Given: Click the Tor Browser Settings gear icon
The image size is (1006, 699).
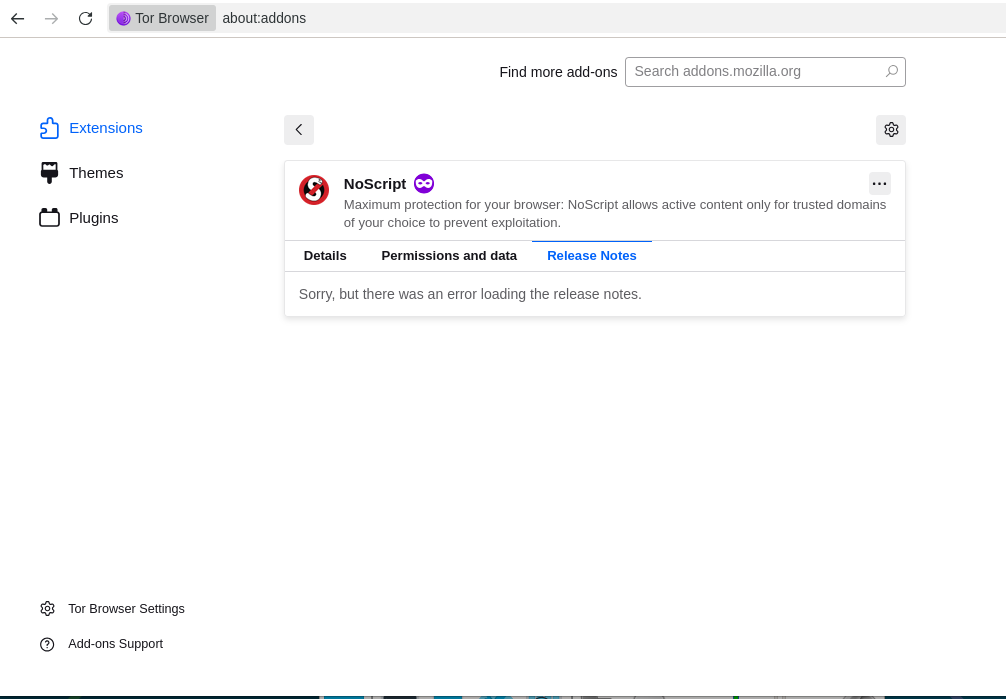Looking at the screenshot, I should point(47,608).
